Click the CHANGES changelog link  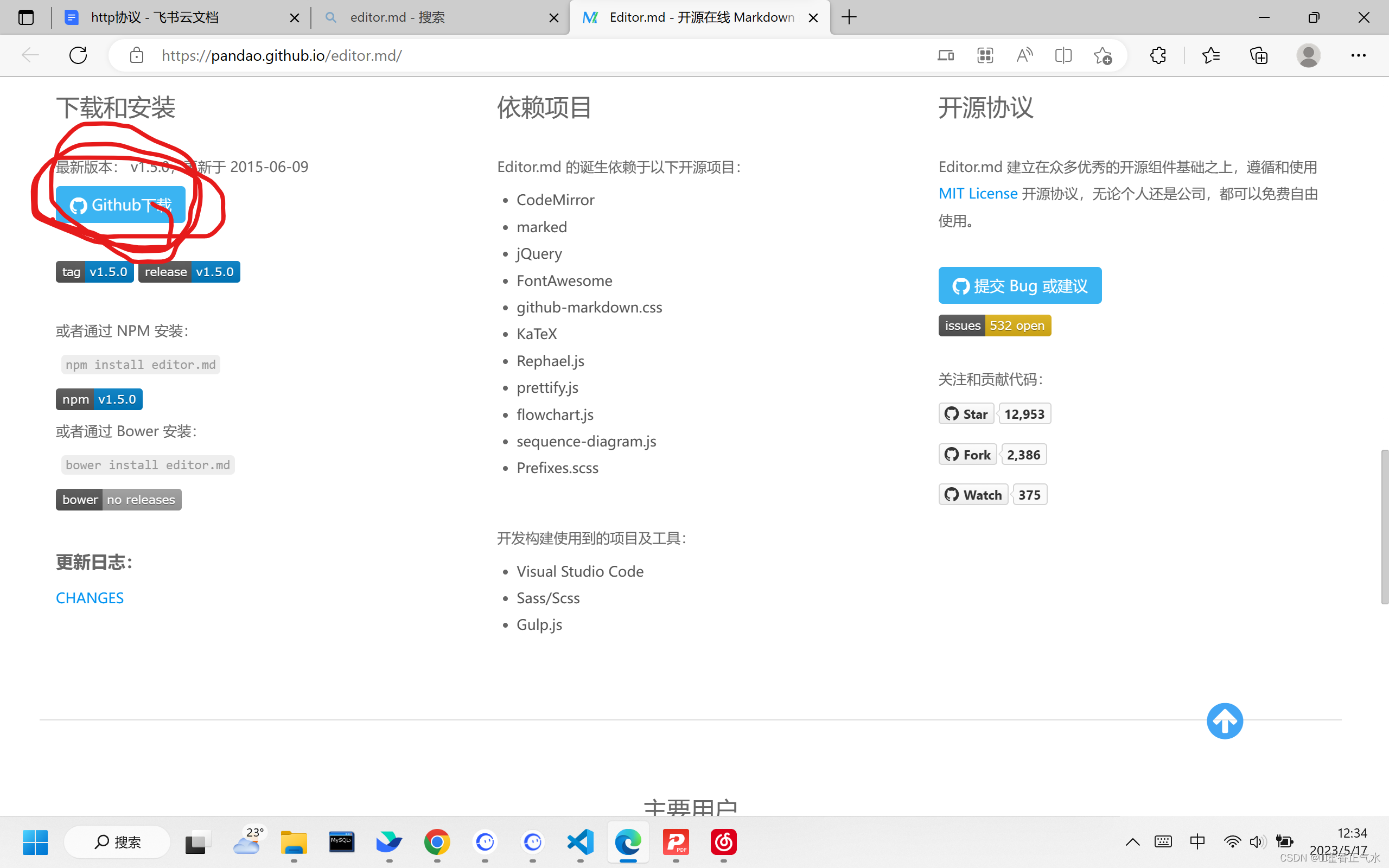click(x=90, y=597)
